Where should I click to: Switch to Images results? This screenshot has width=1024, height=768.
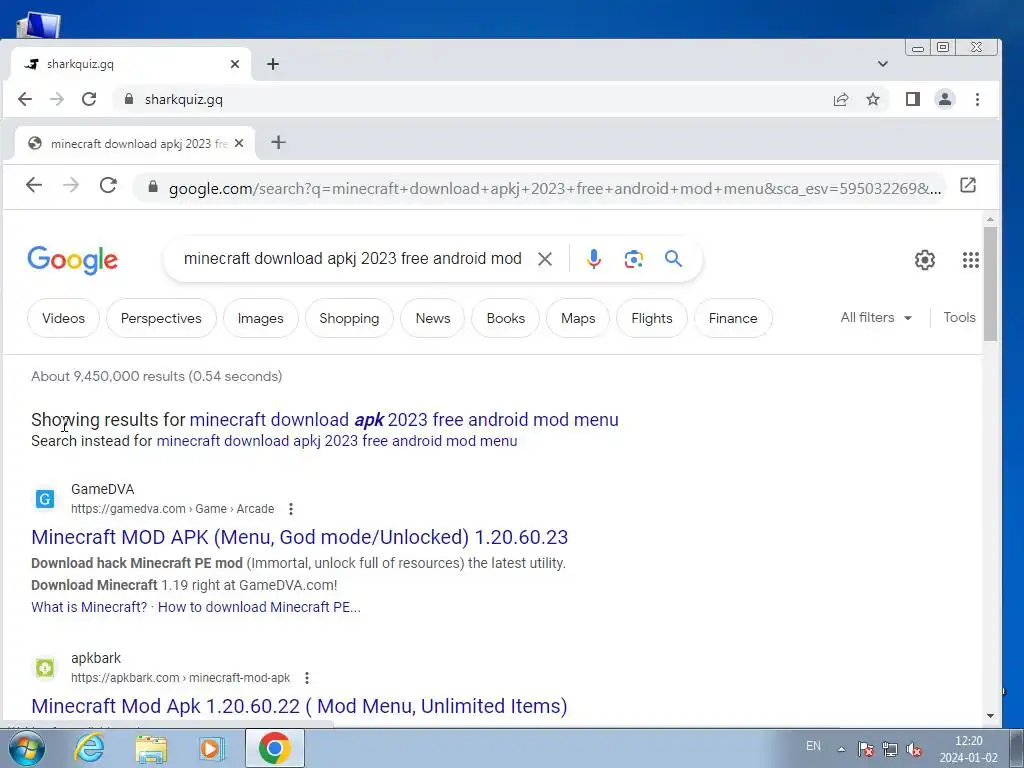click(x=261, y=318)
